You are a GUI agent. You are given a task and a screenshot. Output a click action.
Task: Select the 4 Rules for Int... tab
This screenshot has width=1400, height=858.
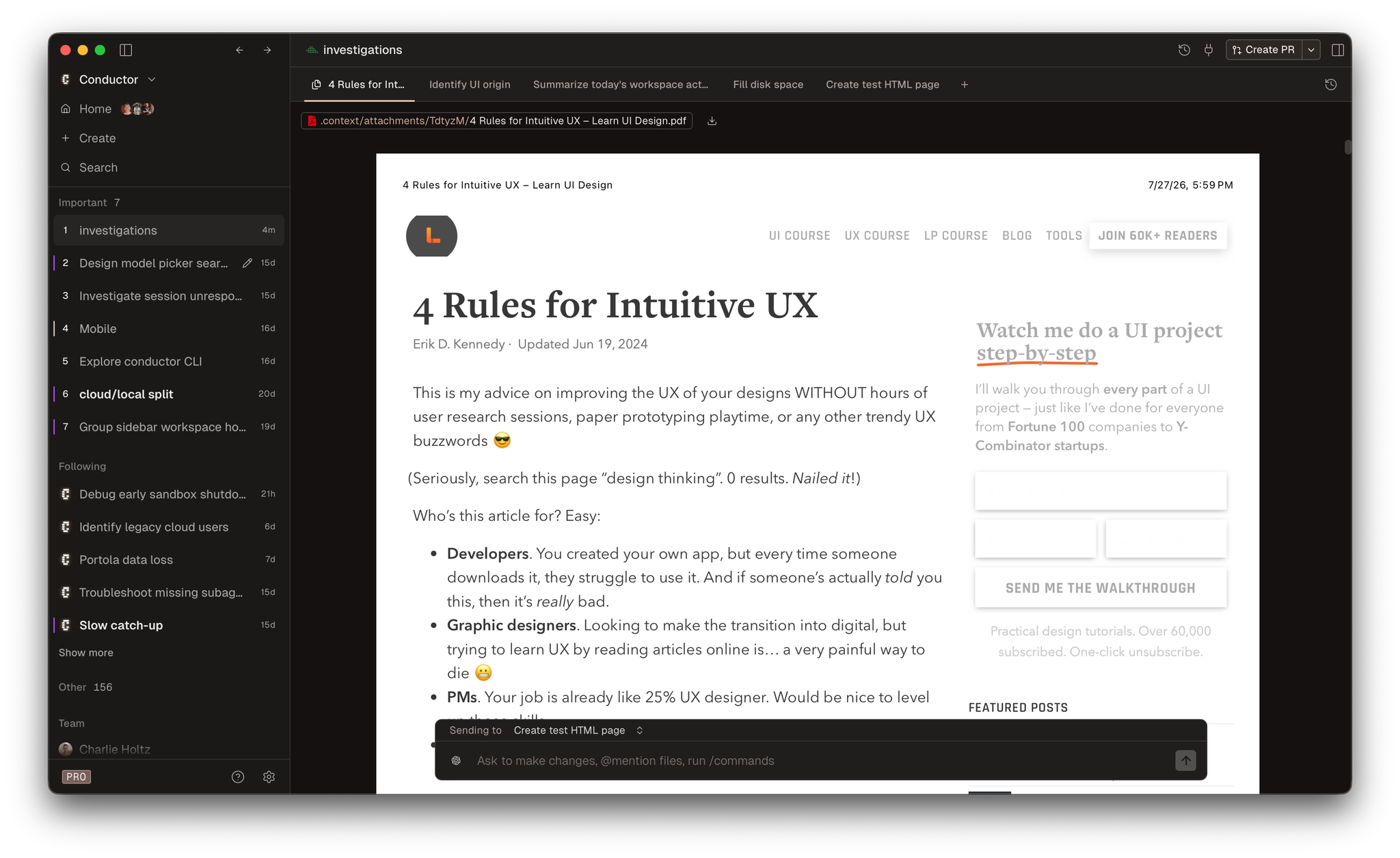(x=358, y=85)
